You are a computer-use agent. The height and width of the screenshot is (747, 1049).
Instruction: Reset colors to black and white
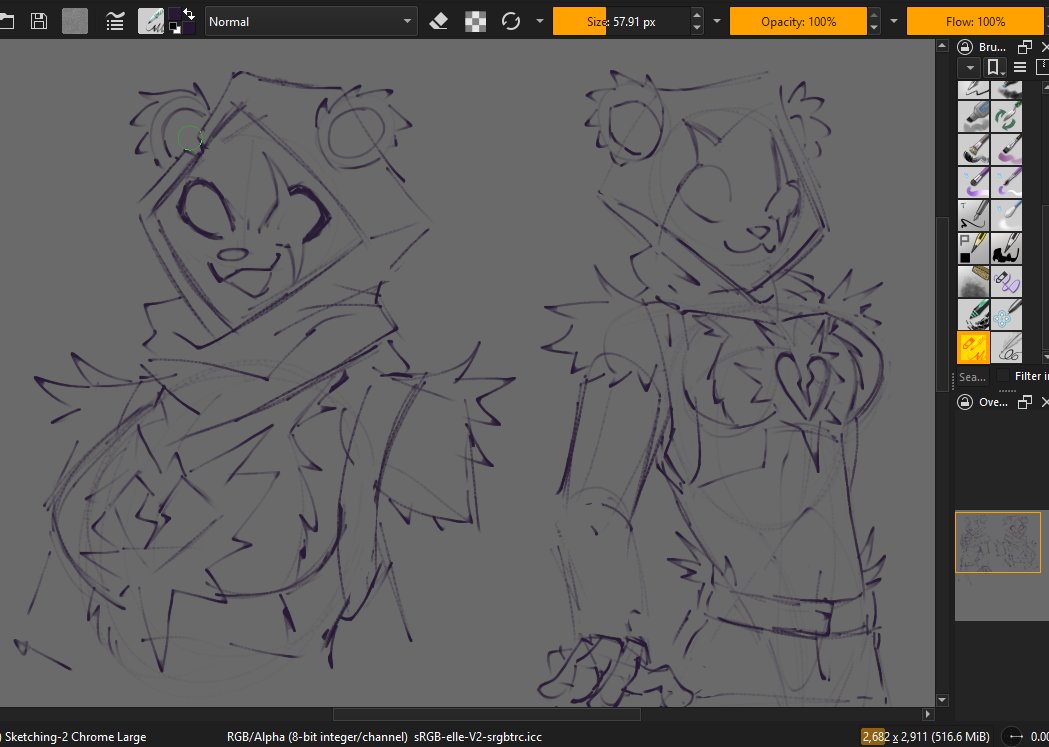pyautogui.click(x=173, y=27)
